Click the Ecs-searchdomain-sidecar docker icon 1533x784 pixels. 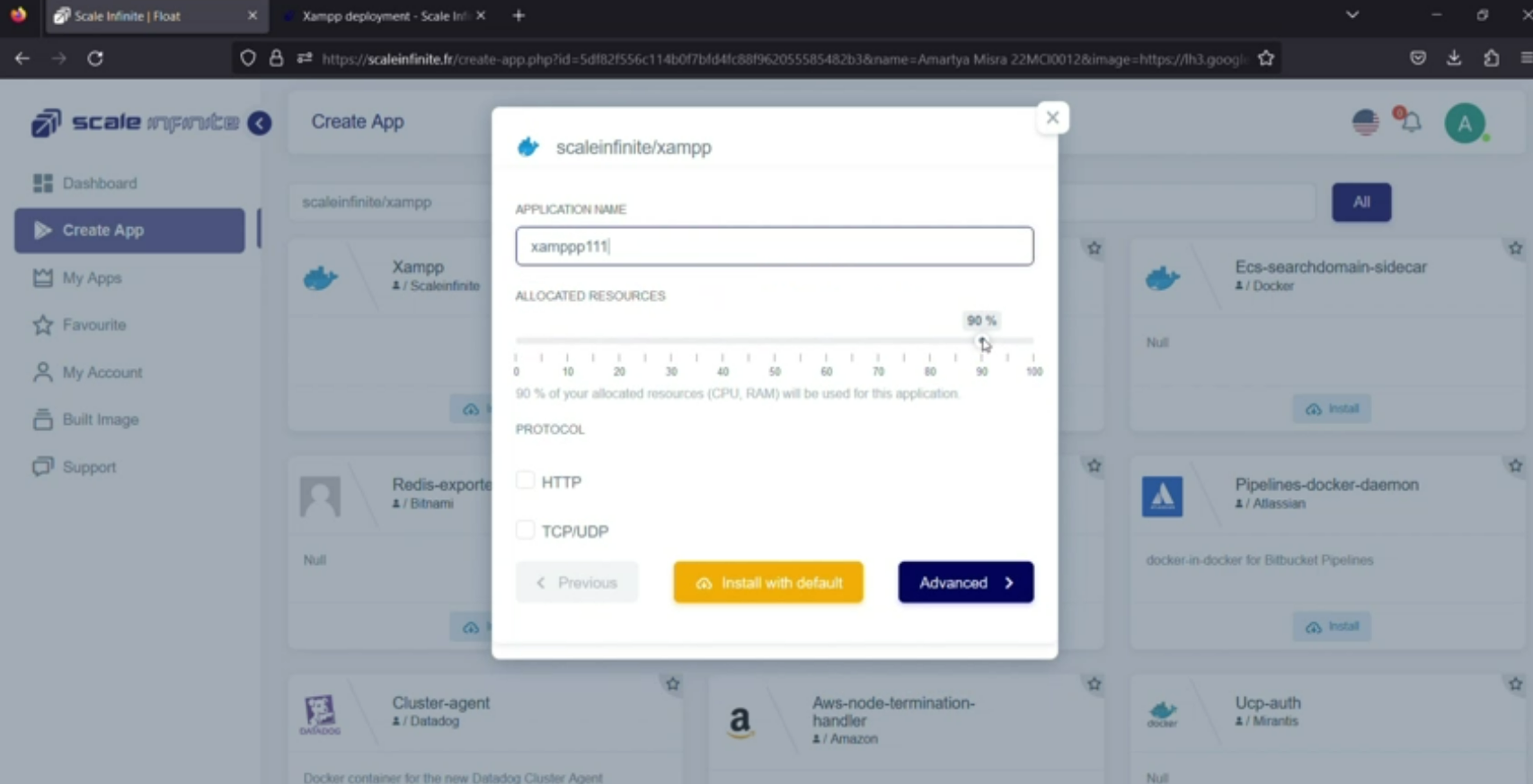pyautogui.click(x=1162, y=278)
